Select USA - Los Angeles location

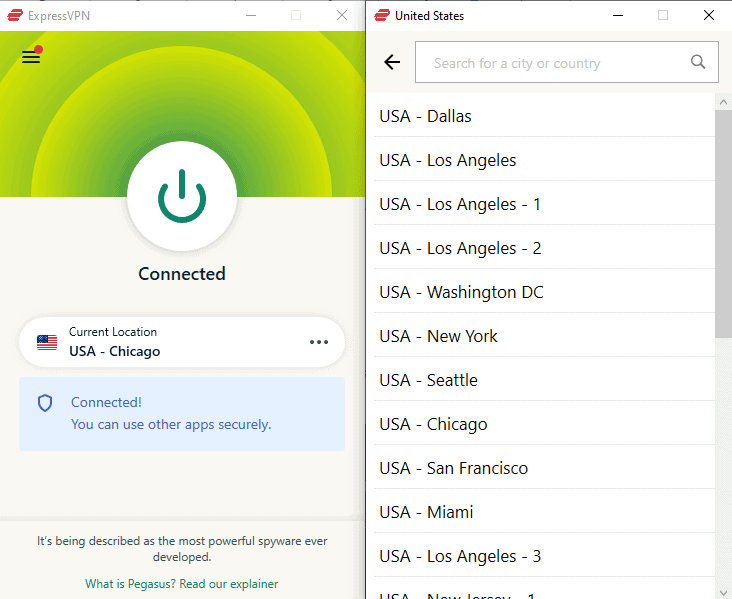(x=544, y=160)
